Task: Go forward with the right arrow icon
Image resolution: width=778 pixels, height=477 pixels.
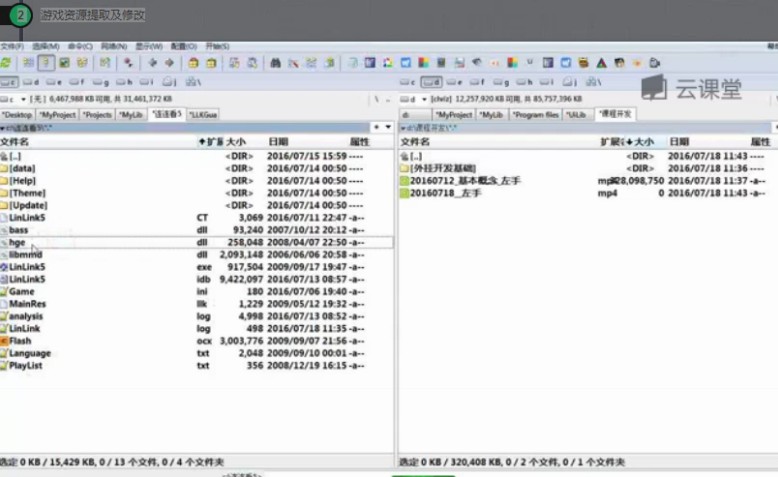Action: coord(170,63)
